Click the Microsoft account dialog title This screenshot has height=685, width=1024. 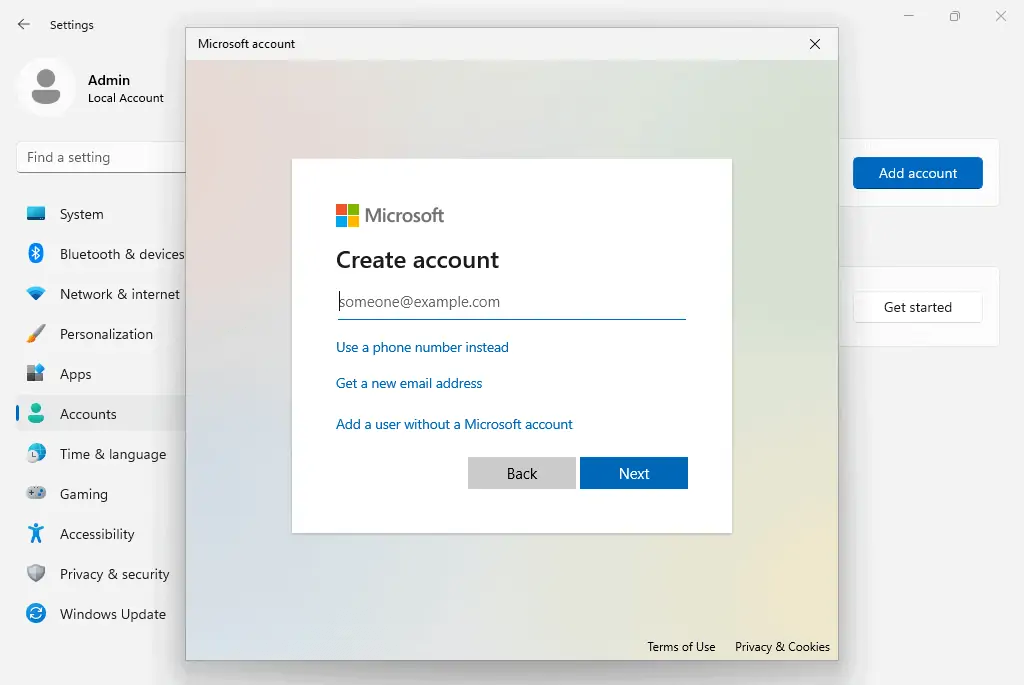pyautogui.click(x=246, y=44)
